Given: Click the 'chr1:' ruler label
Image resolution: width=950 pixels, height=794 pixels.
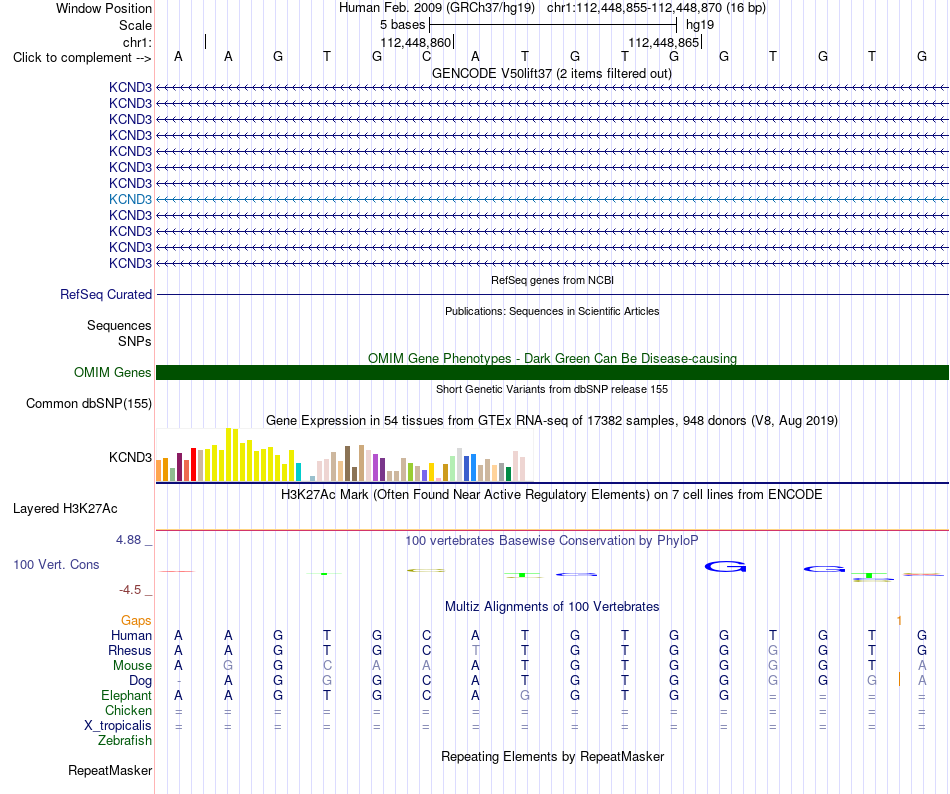Looking at the screenshot, I should [x=137, y=42].
